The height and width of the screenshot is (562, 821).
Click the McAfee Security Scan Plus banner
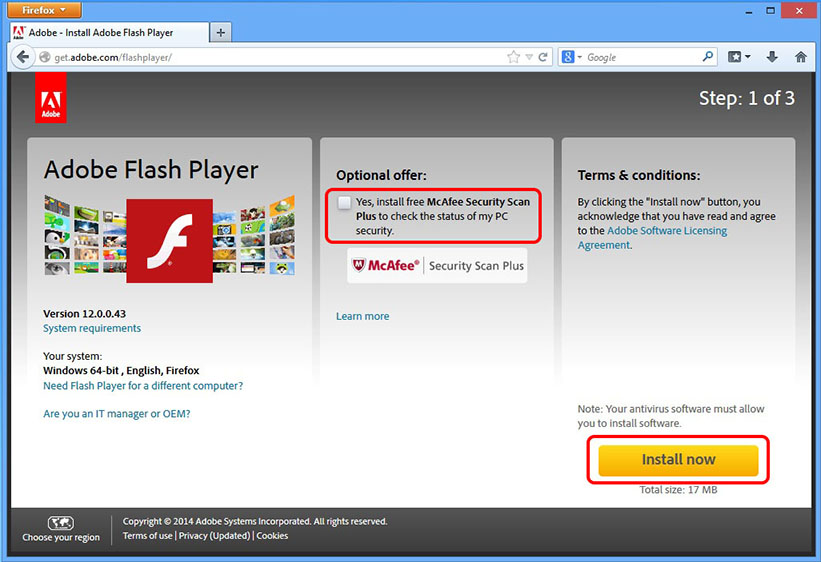tap(437, 266)
